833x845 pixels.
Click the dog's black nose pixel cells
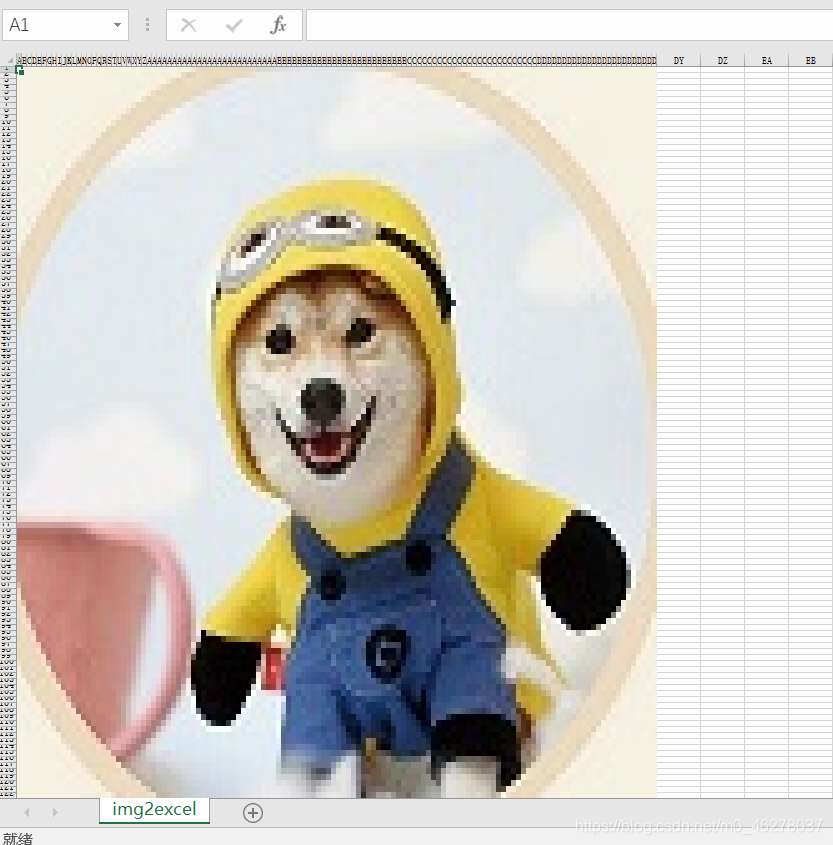(x=322, y=400)
